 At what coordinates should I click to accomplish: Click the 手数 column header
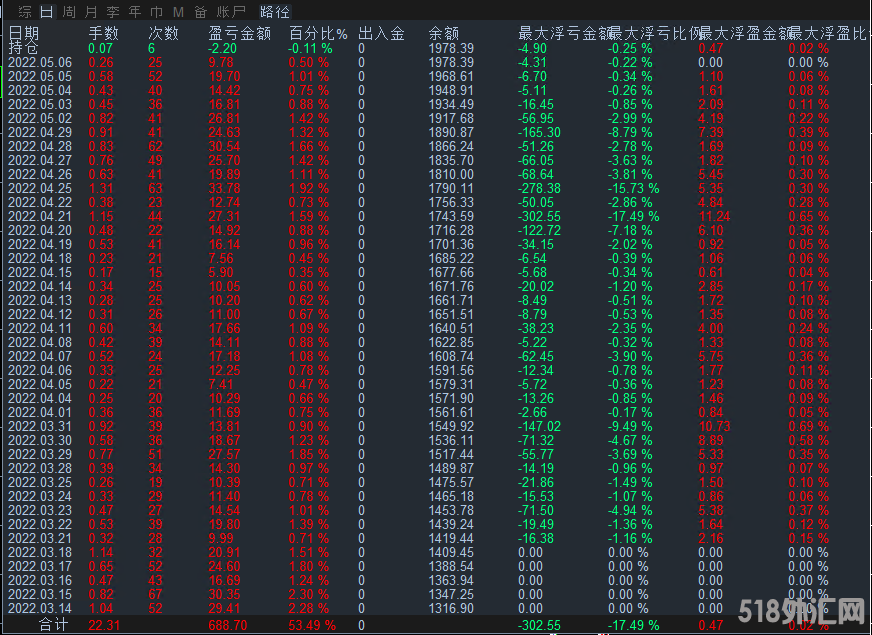[x=103, y=34]
